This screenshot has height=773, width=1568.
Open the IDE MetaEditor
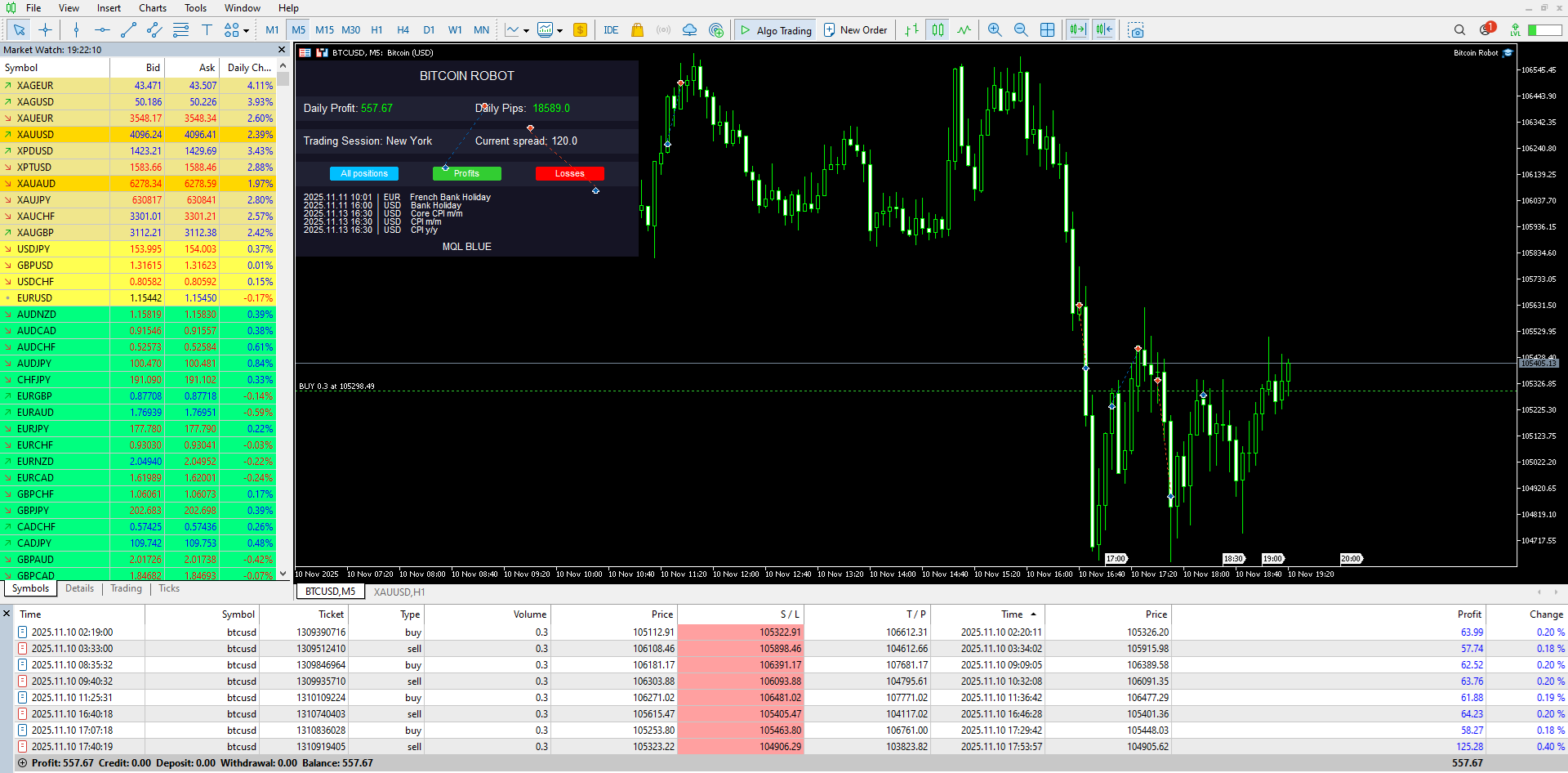[x=611, y=30]
